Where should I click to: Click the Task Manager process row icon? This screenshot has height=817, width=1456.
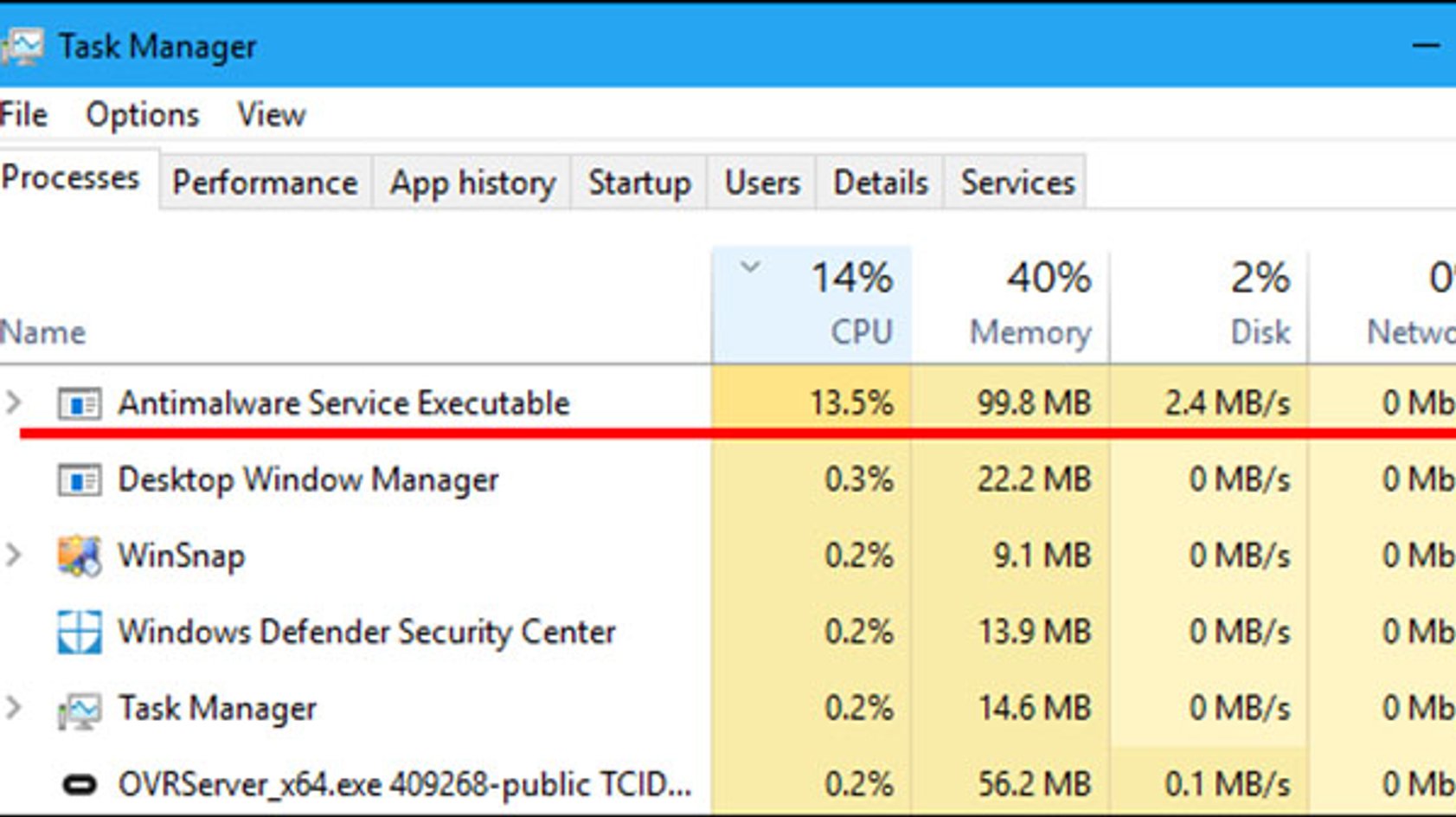79,710
